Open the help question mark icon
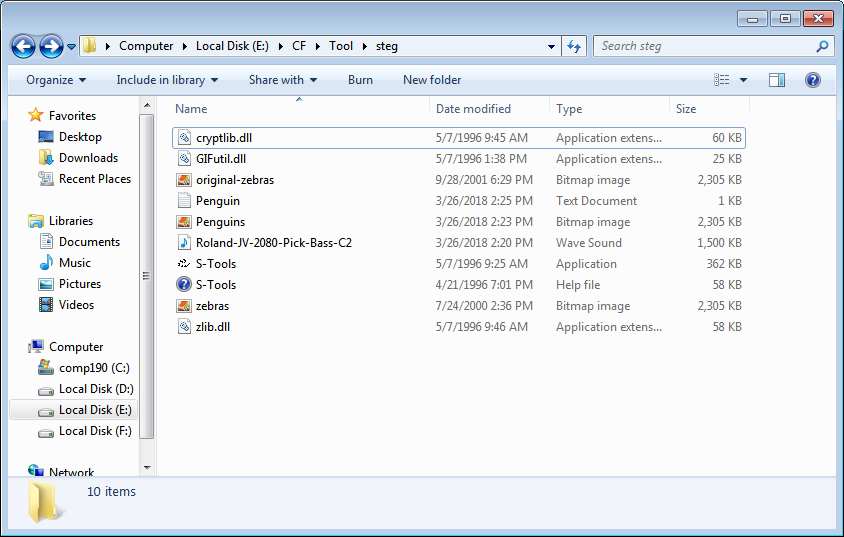 click(x=813, y=80)
